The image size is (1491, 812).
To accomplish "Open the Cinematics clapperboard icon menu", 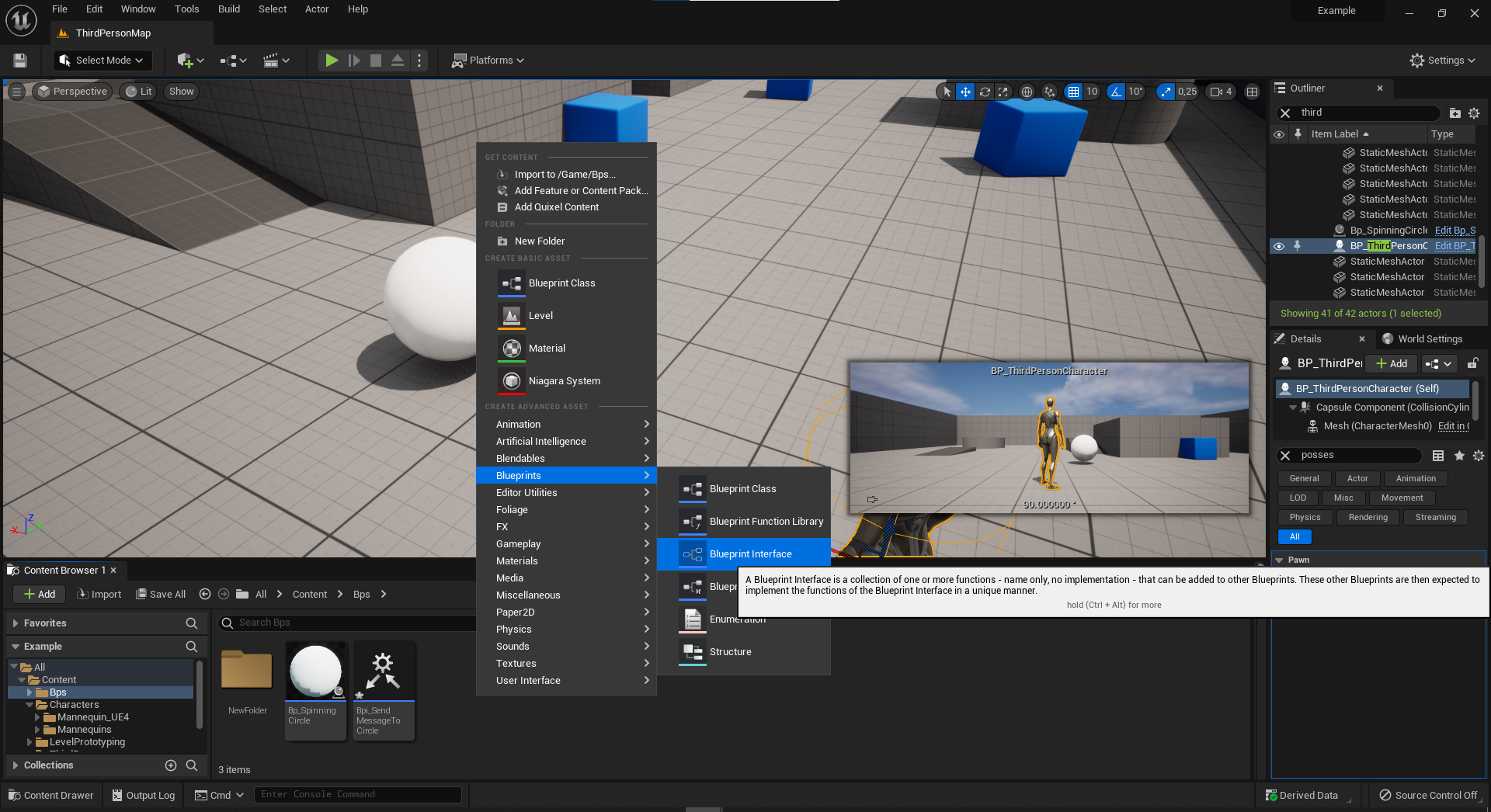I will click(x=276, y=61).
